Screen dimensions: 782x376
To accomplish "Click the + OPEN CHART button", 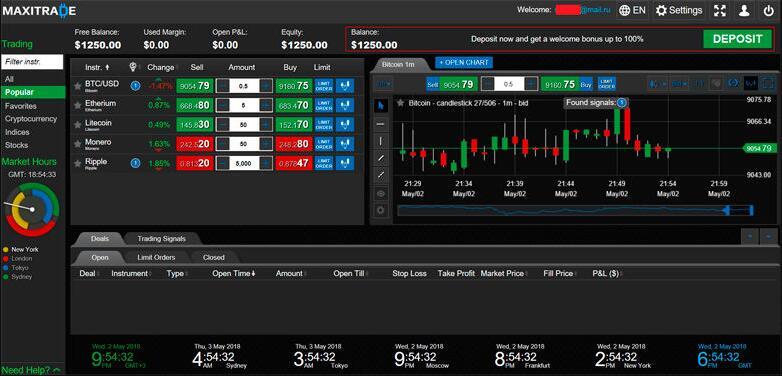I will tap(464, 63).
